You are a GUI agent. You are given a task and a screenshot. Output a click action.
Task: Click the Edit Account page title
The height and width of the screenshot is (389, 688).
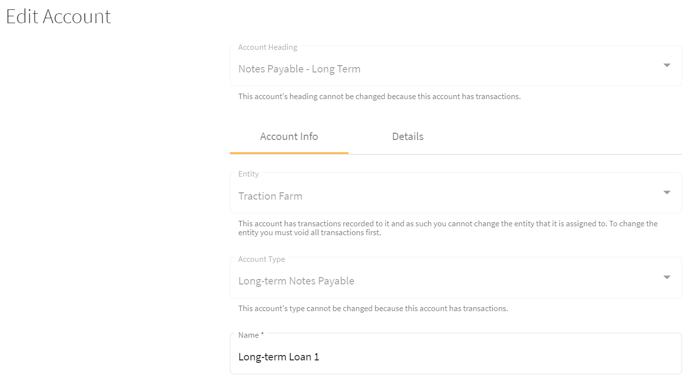[x=58, y=17]
